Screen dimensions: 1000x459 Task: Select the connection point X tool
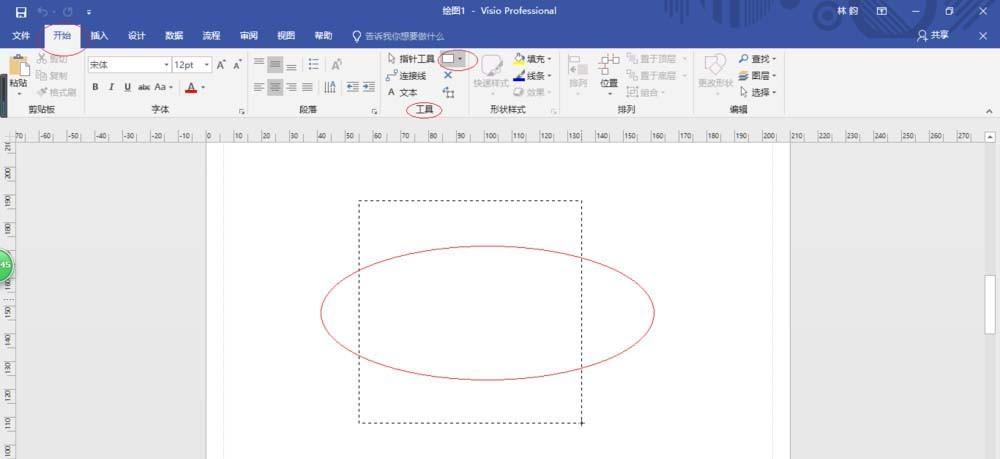(448, 75)
